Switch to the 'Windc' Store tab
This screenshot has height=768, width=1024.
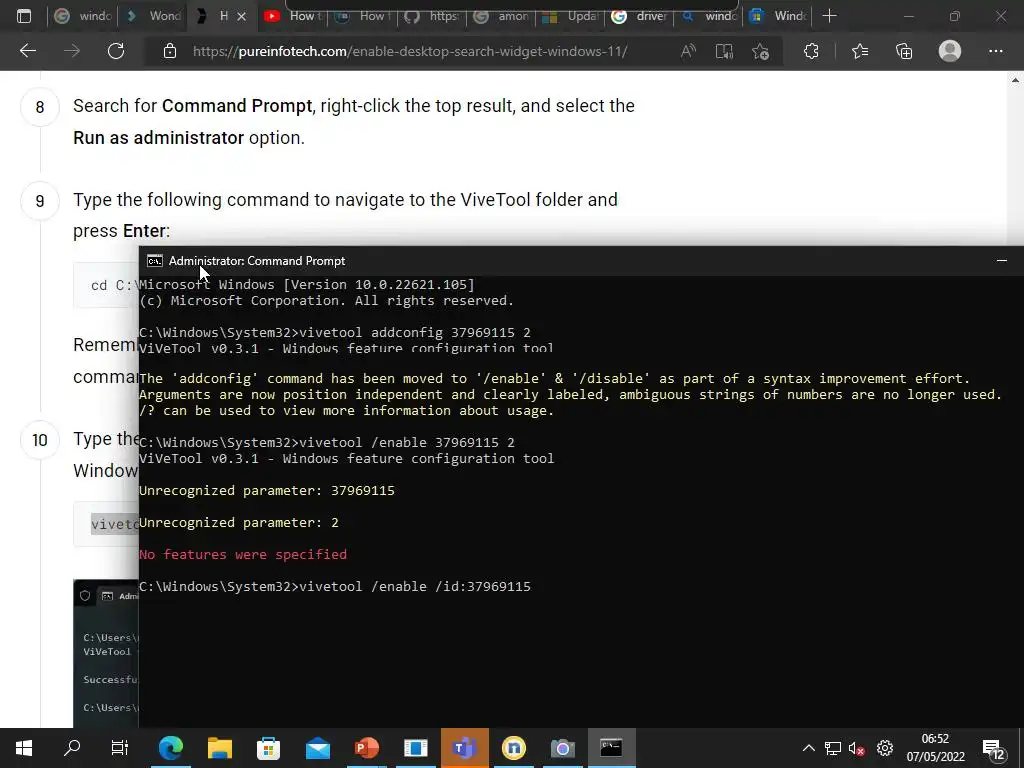click(778, 16)
